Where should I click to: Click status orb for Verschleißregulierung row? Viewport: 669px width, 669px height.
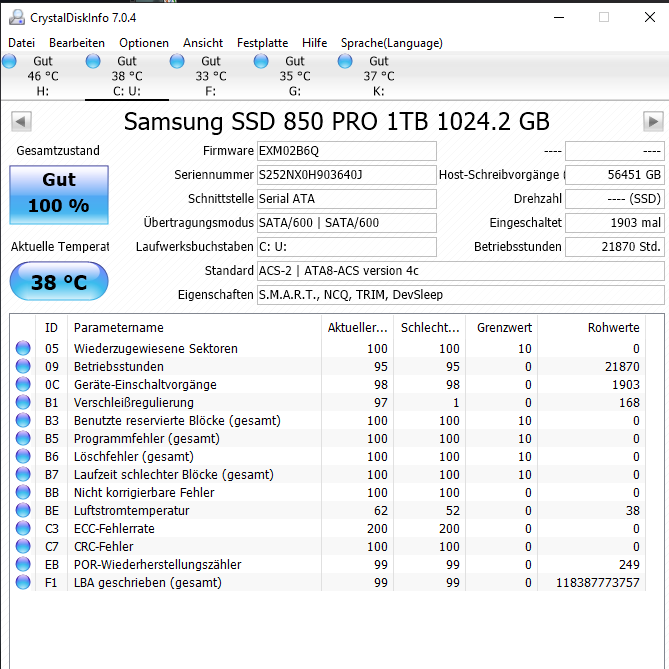pos(23,402)
